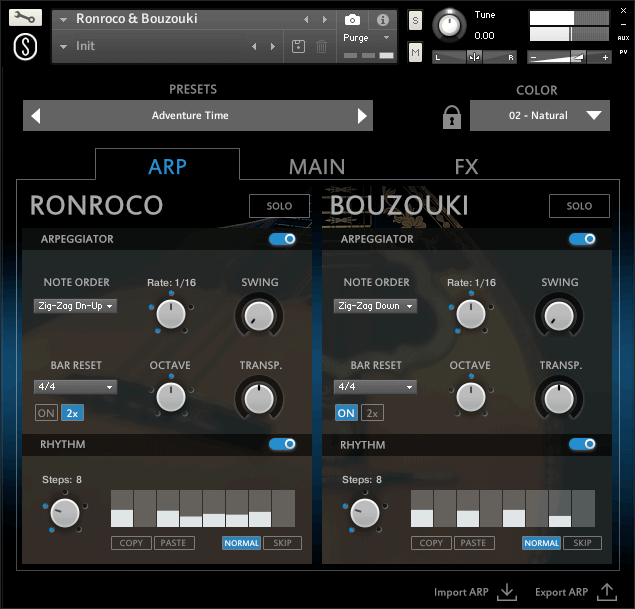Click the Tune knob
Screen dimensions: 635x609
click(449, 25)
